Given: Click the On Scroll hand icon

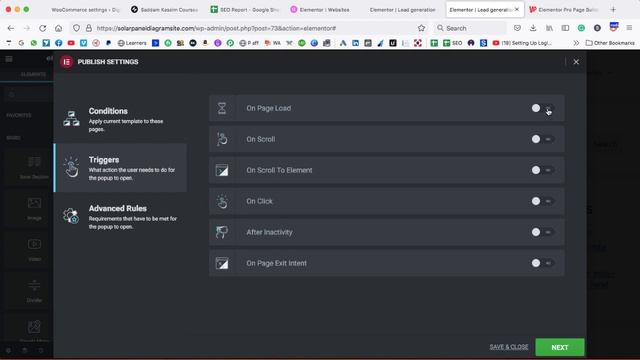Looking at the screenshot, I should click(x=222, y=139).
